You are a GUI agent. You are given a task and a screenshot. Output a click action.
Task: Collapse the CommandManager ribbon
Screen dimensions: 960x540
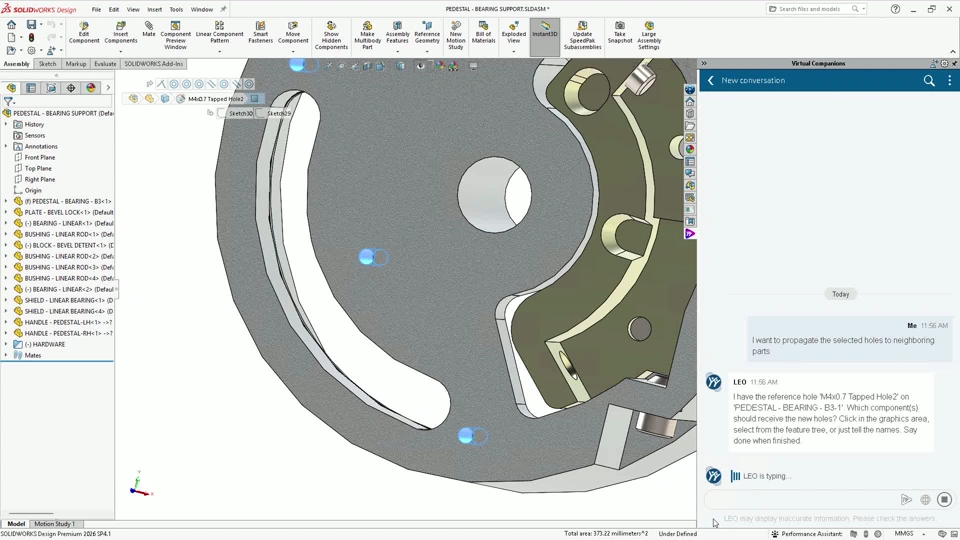[953, 51]
